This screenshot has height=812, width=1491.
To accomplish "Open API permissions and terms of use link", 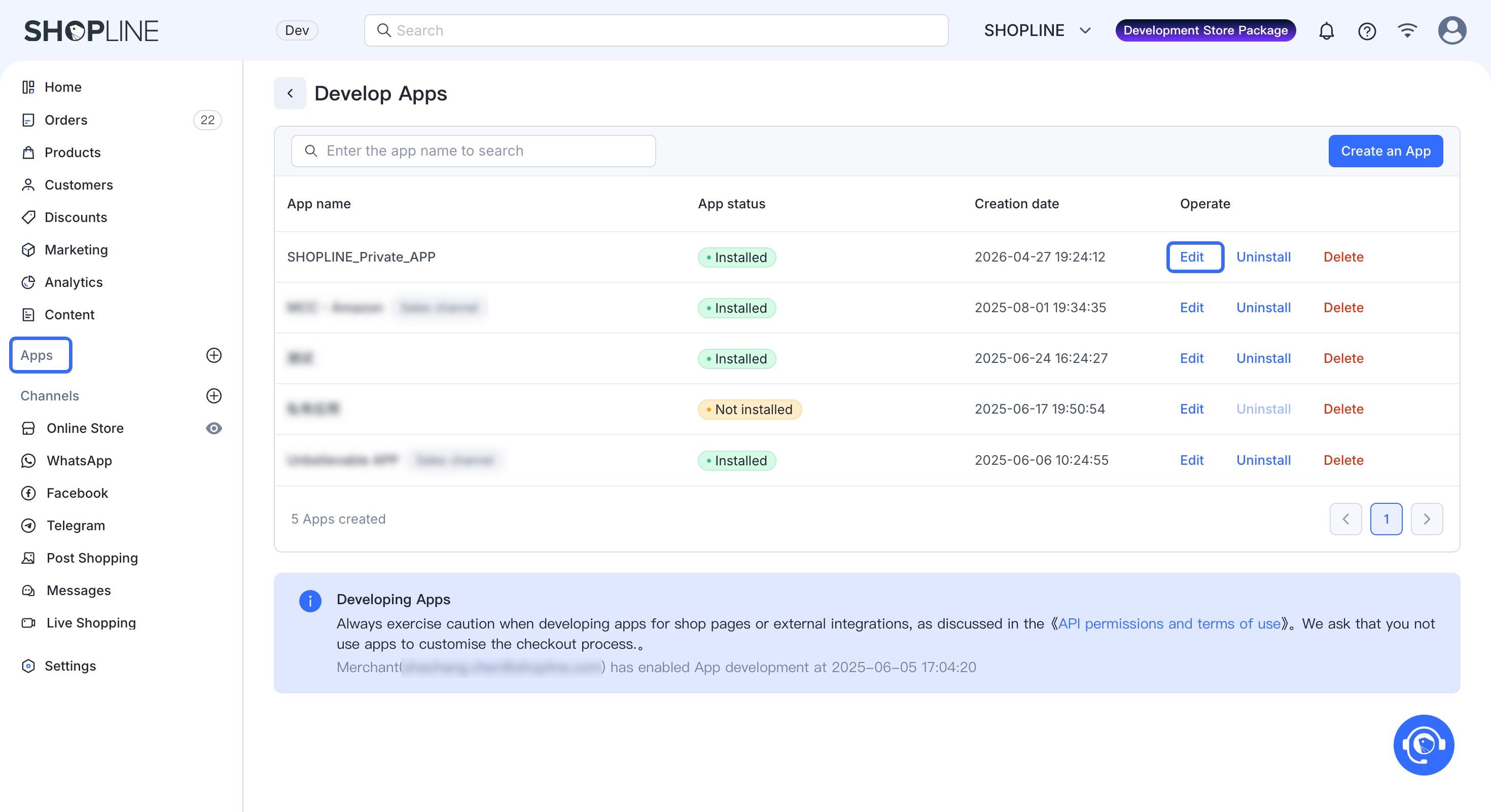I will tap(1169, 623).
